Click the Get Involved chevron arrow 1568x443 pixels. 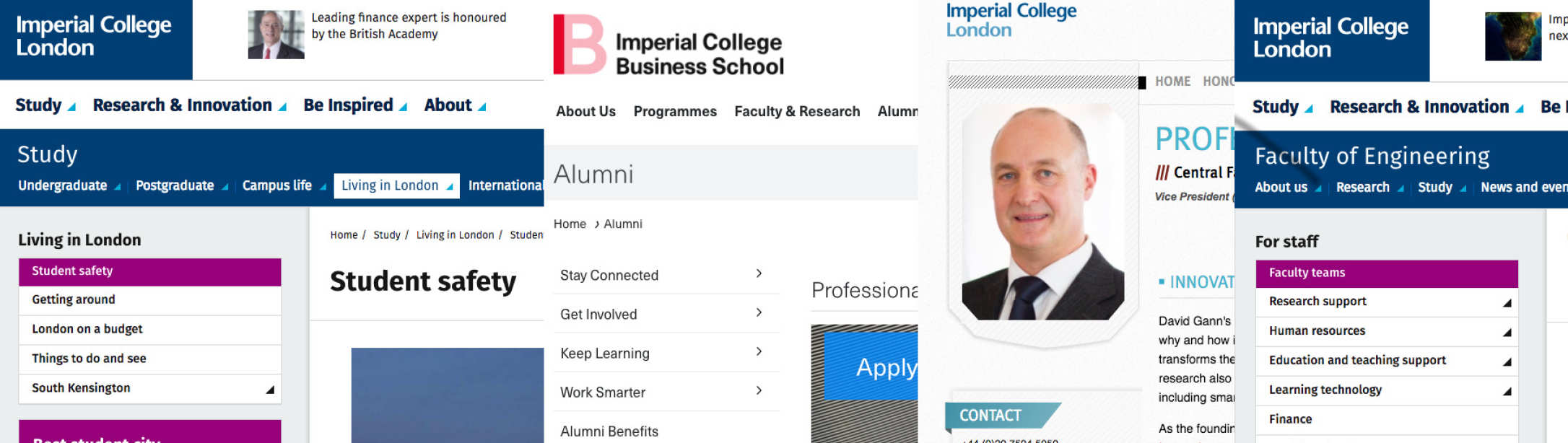[x=759, y=312]
